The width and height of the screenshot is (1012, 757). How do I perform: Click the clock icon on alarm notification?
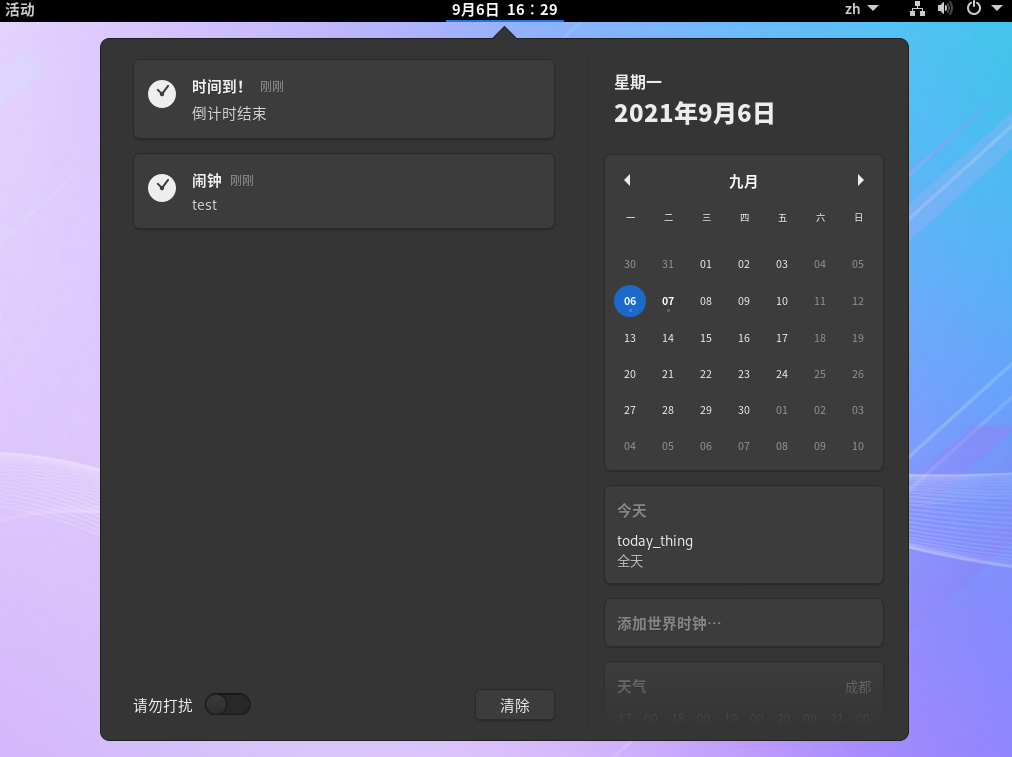coord(162,188)
